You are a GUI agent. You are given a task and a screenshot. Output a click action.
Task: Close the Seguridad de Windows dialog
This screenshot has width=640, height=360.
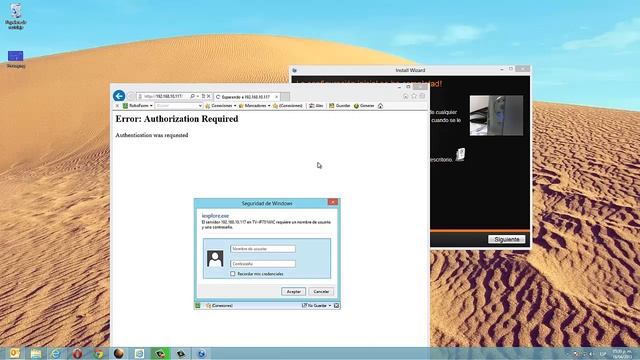tap(333, 202)
